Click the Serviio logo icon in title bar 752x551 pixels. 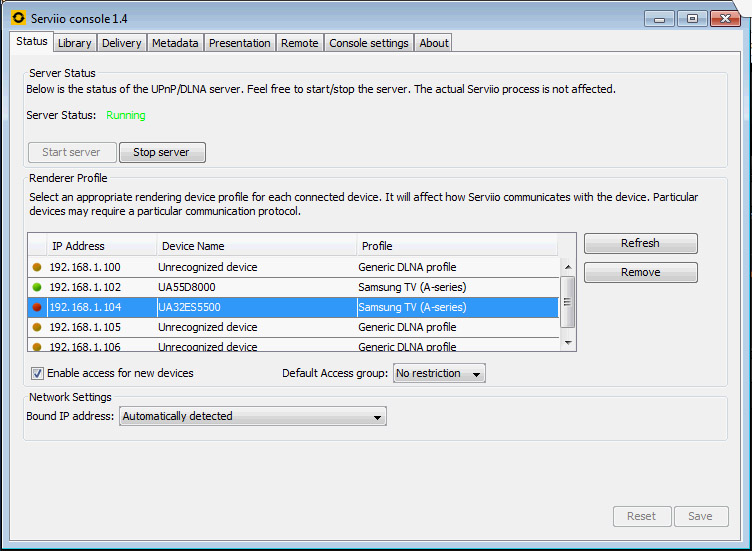point(18,18)
